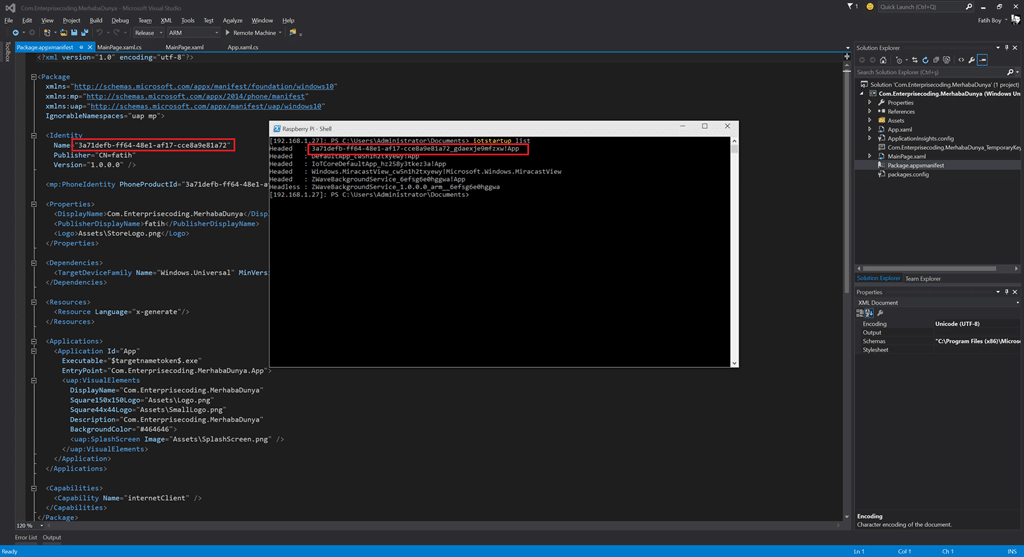Expand the App.xaml node

(870, 129)
